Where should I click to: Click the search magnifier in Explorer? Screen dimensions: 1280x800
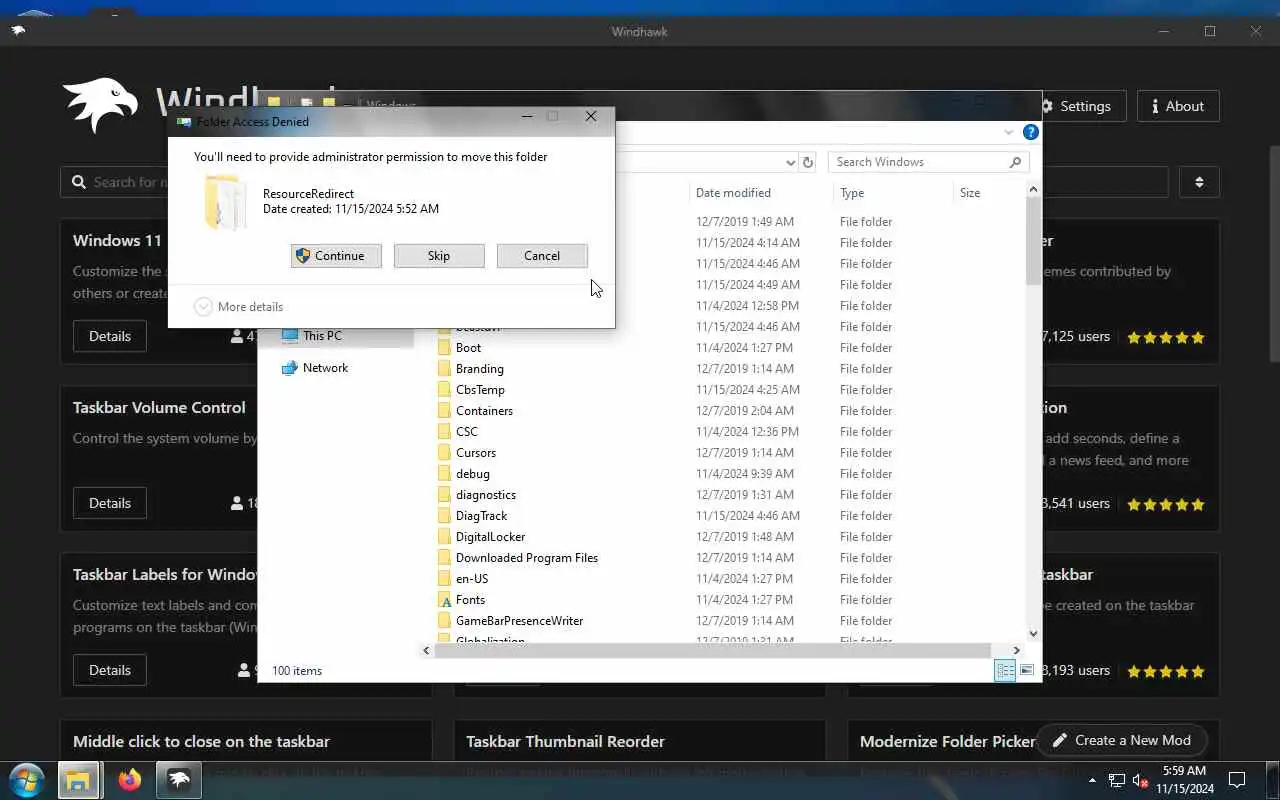[x=1016, y=162]
